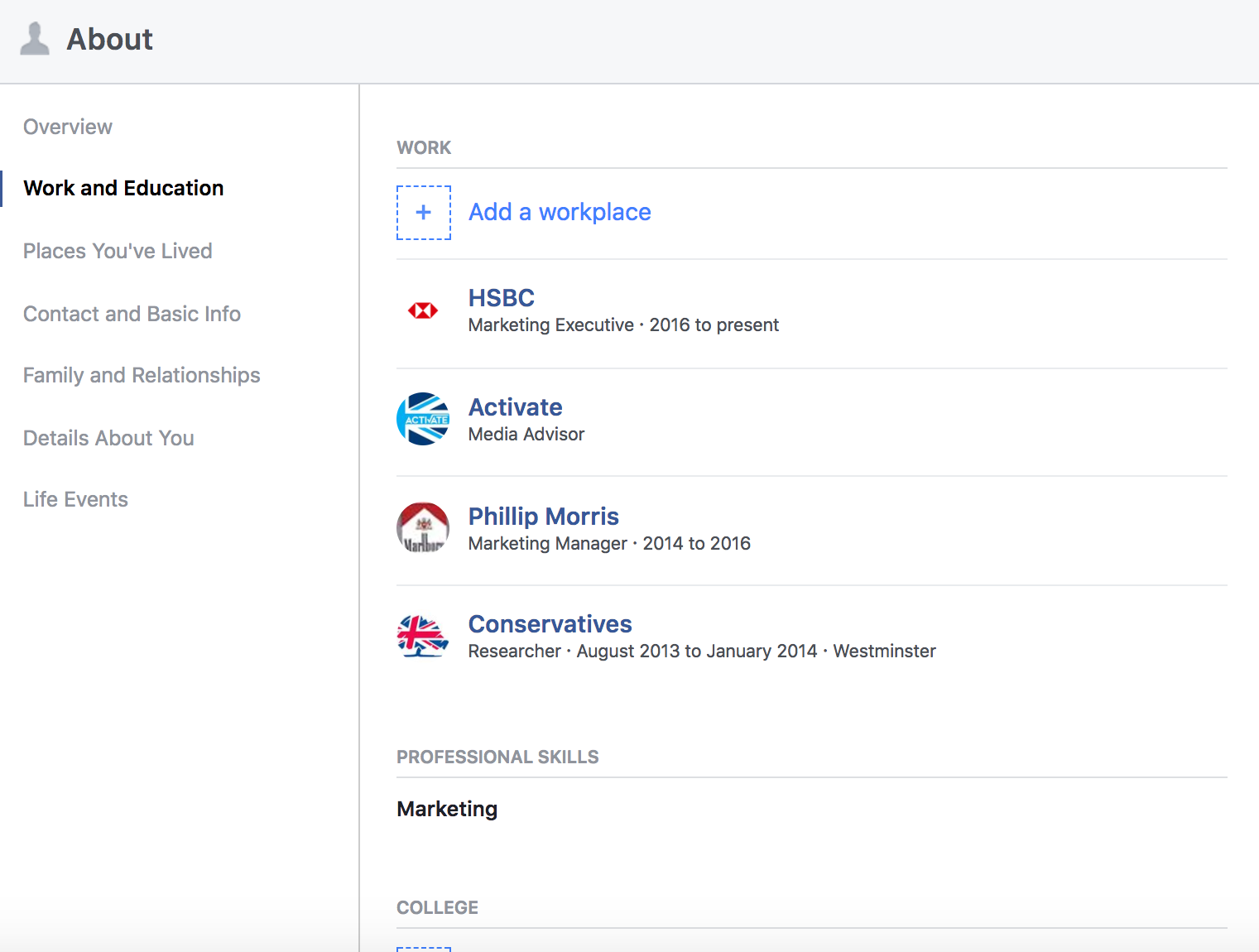This screenshot has height=952, width=1259.
Task: Select the Work and Education tab
Action: [x=123, y=188]
